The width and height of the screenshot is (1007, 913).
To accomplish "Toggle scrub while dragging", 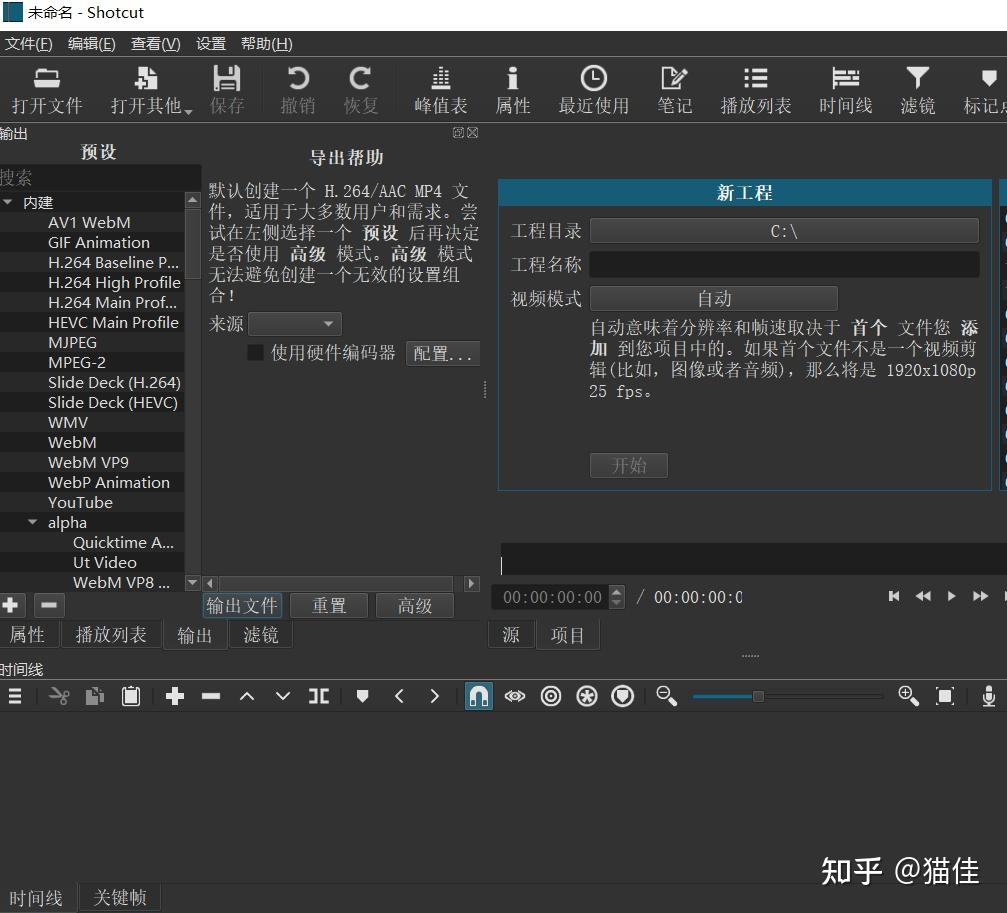I will (x=514, y=696).
